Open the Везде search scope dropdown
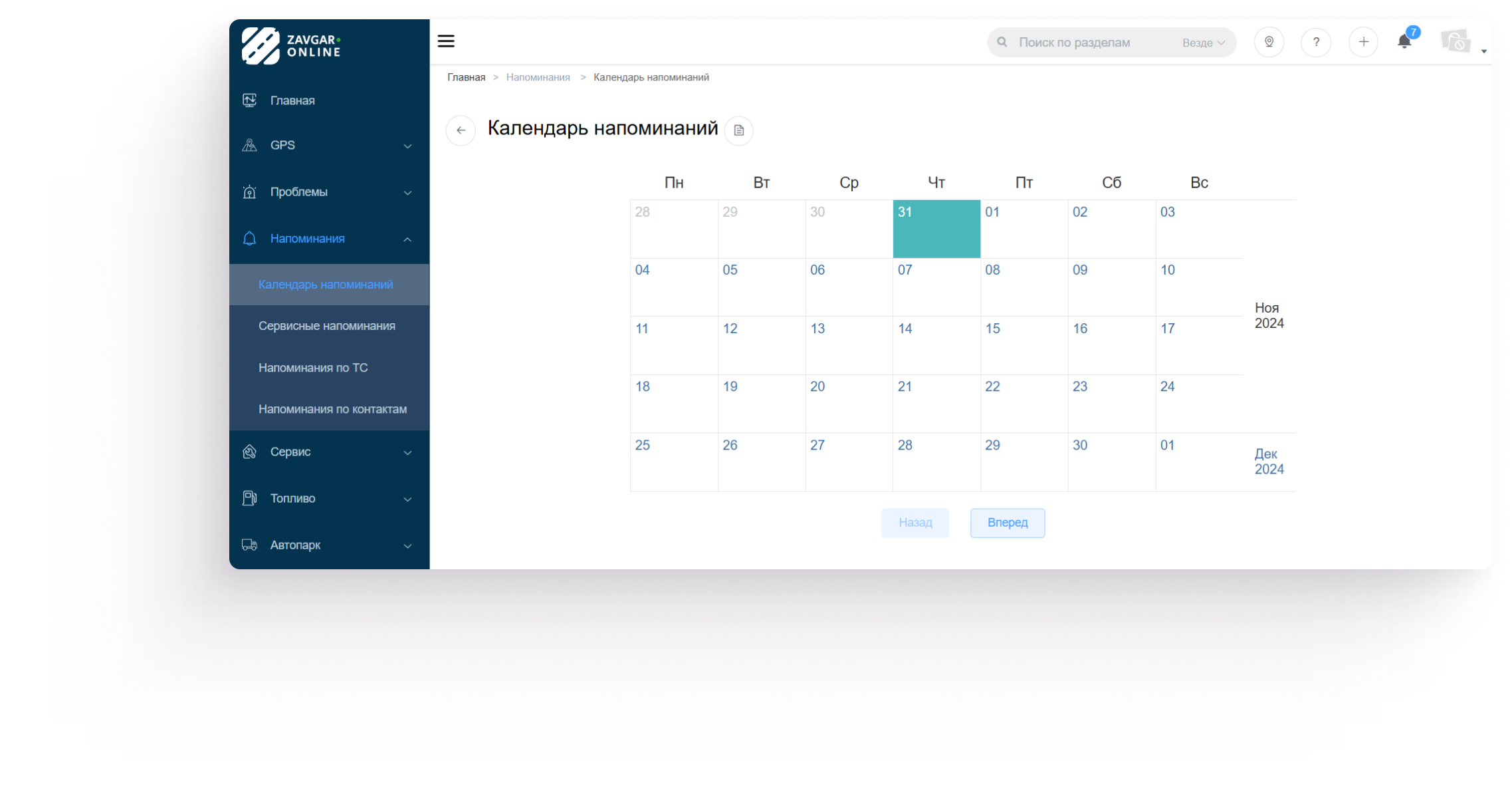1512x810 pixels. click(x=1203, y=43)
